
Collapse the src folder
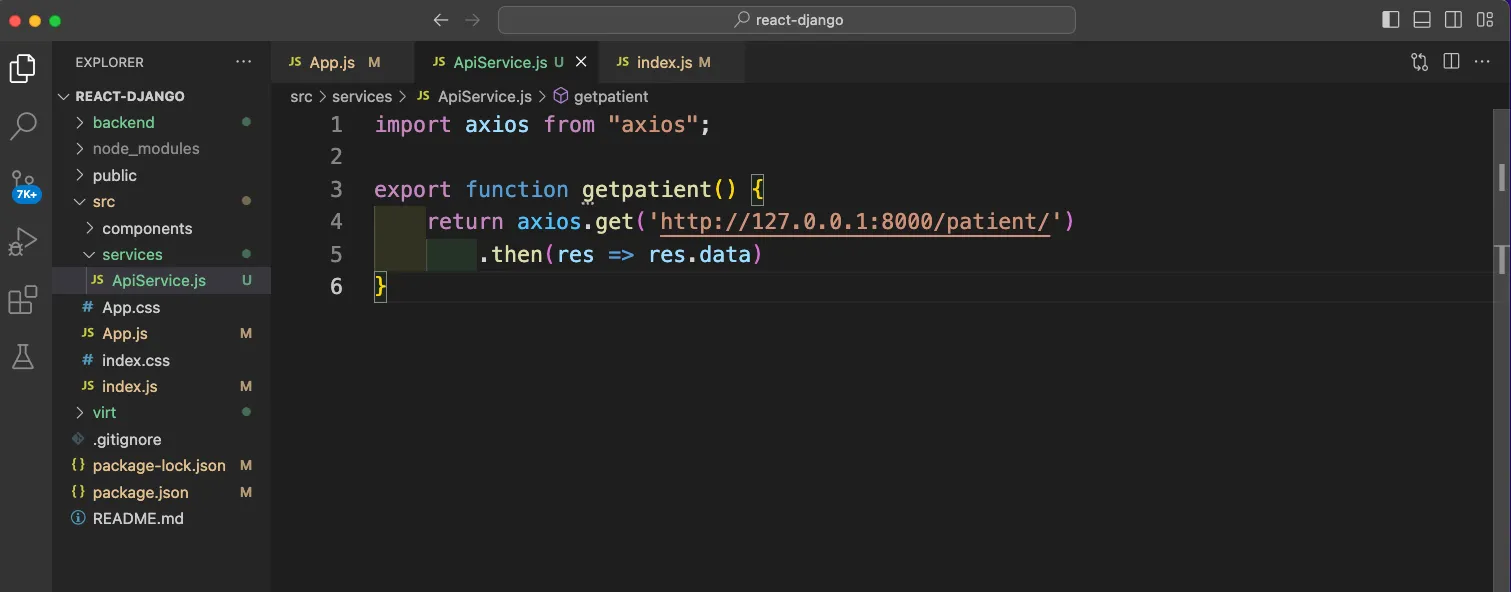point(161,201)
